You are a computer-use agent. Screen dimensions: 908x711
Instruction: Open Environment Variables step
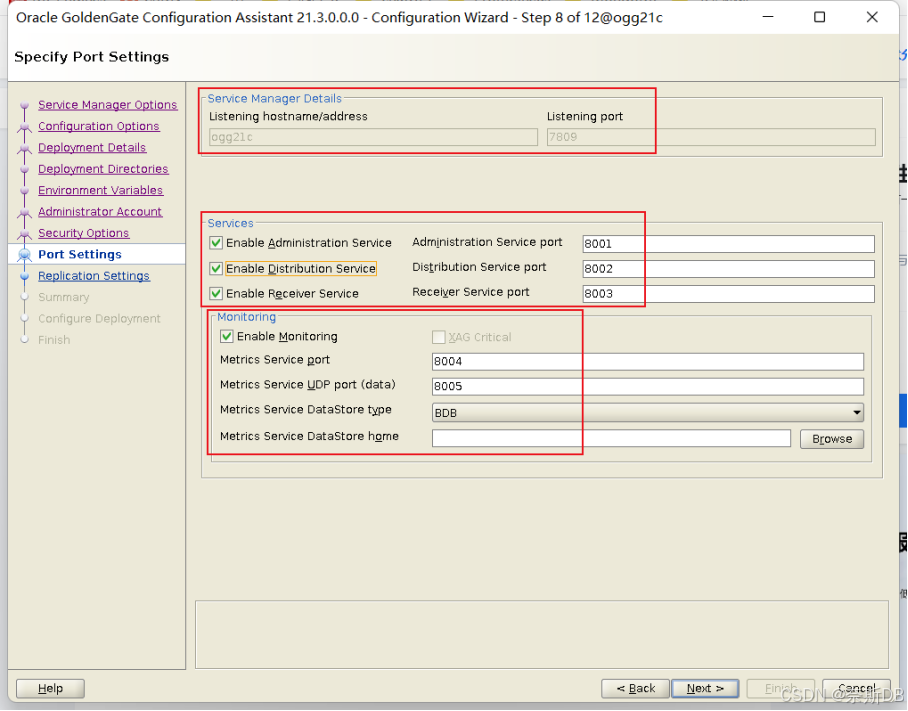[x=101, y=190]
